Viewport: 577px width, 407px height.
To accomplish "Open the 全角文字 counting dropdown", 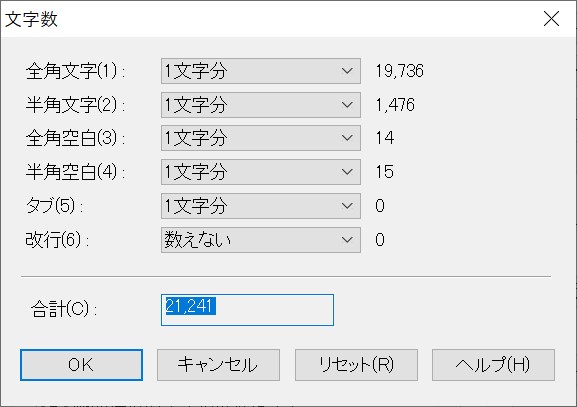I will [x=261, y=71].
